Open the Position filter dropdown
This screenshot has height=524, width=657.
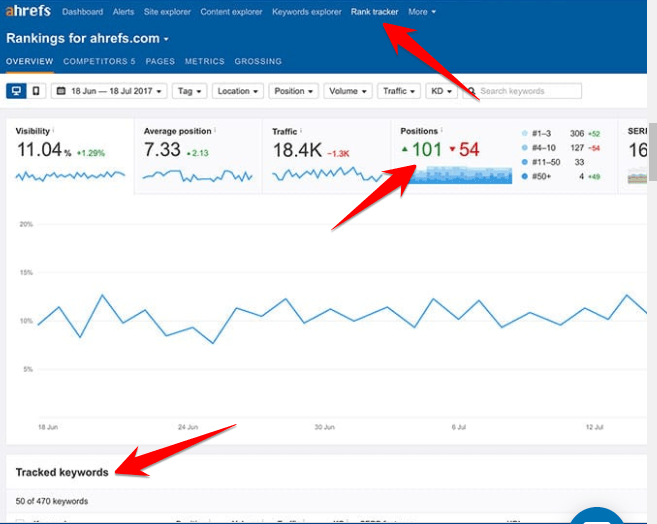[293, 91]
